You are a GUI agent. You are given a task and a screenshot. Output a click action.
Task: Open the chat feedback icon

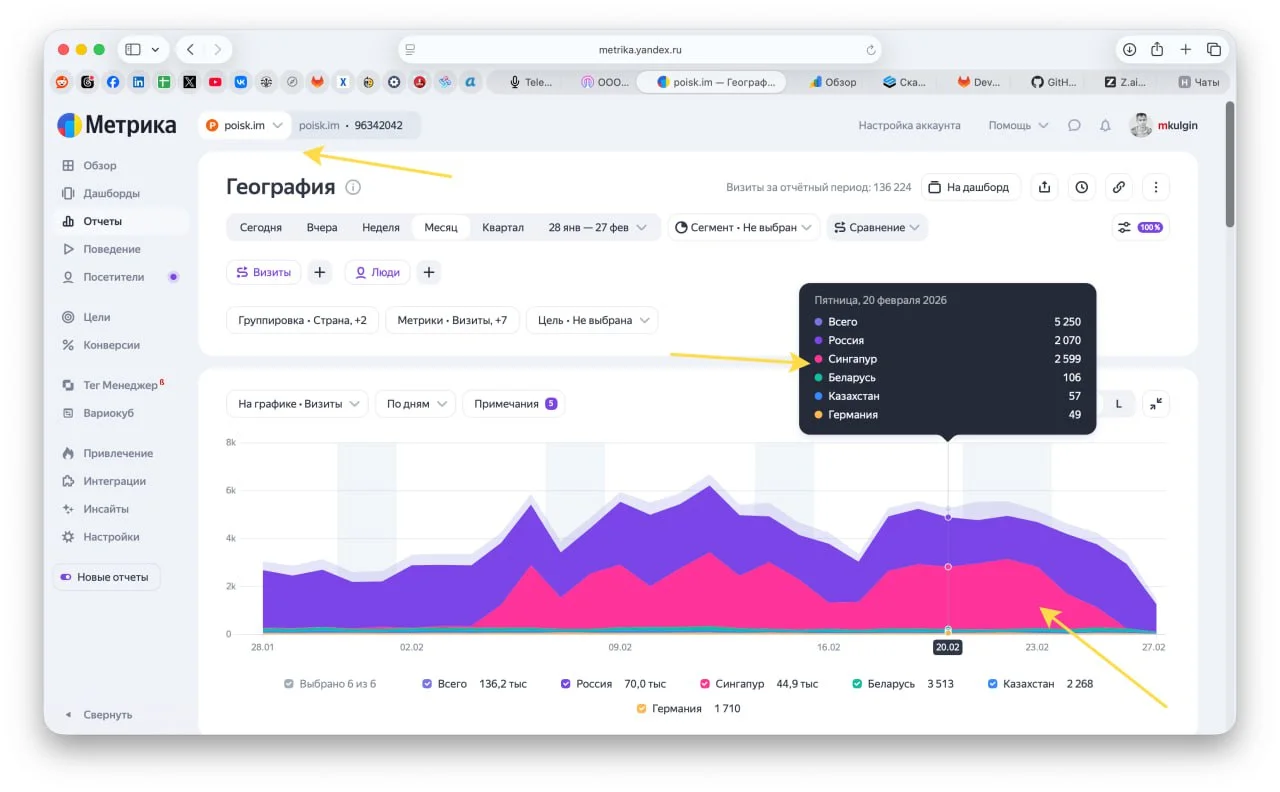click(1074, 126)
